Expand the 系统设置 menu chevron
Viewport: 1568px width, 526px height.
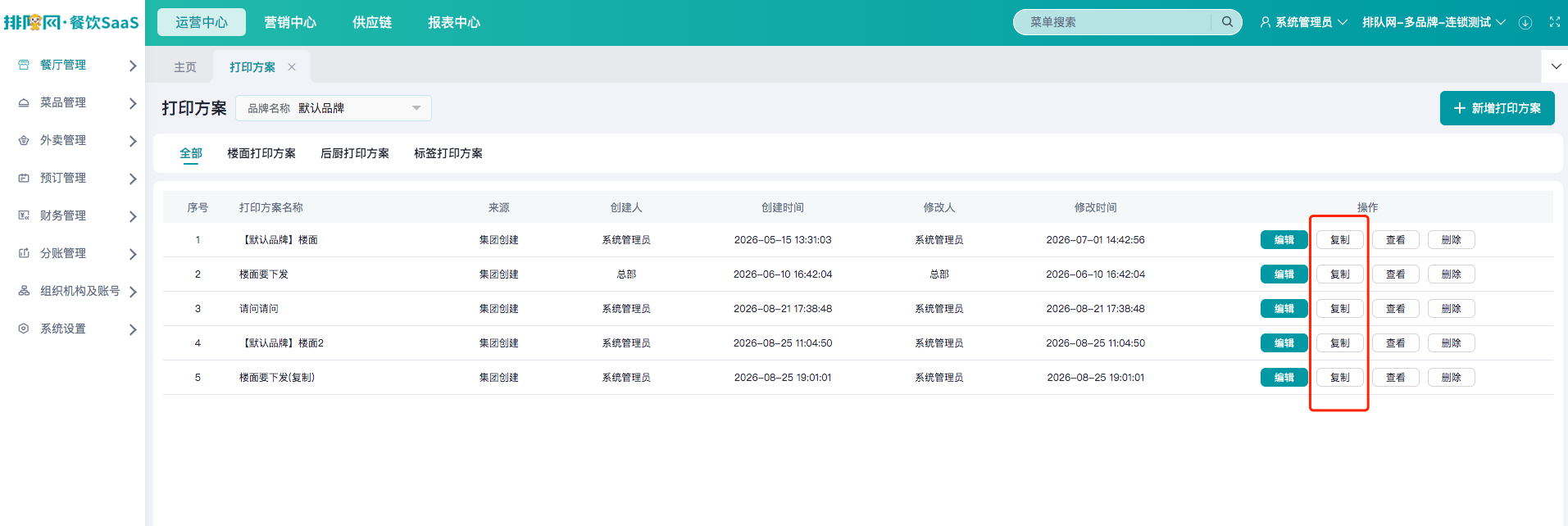click(x=133, y=329)
